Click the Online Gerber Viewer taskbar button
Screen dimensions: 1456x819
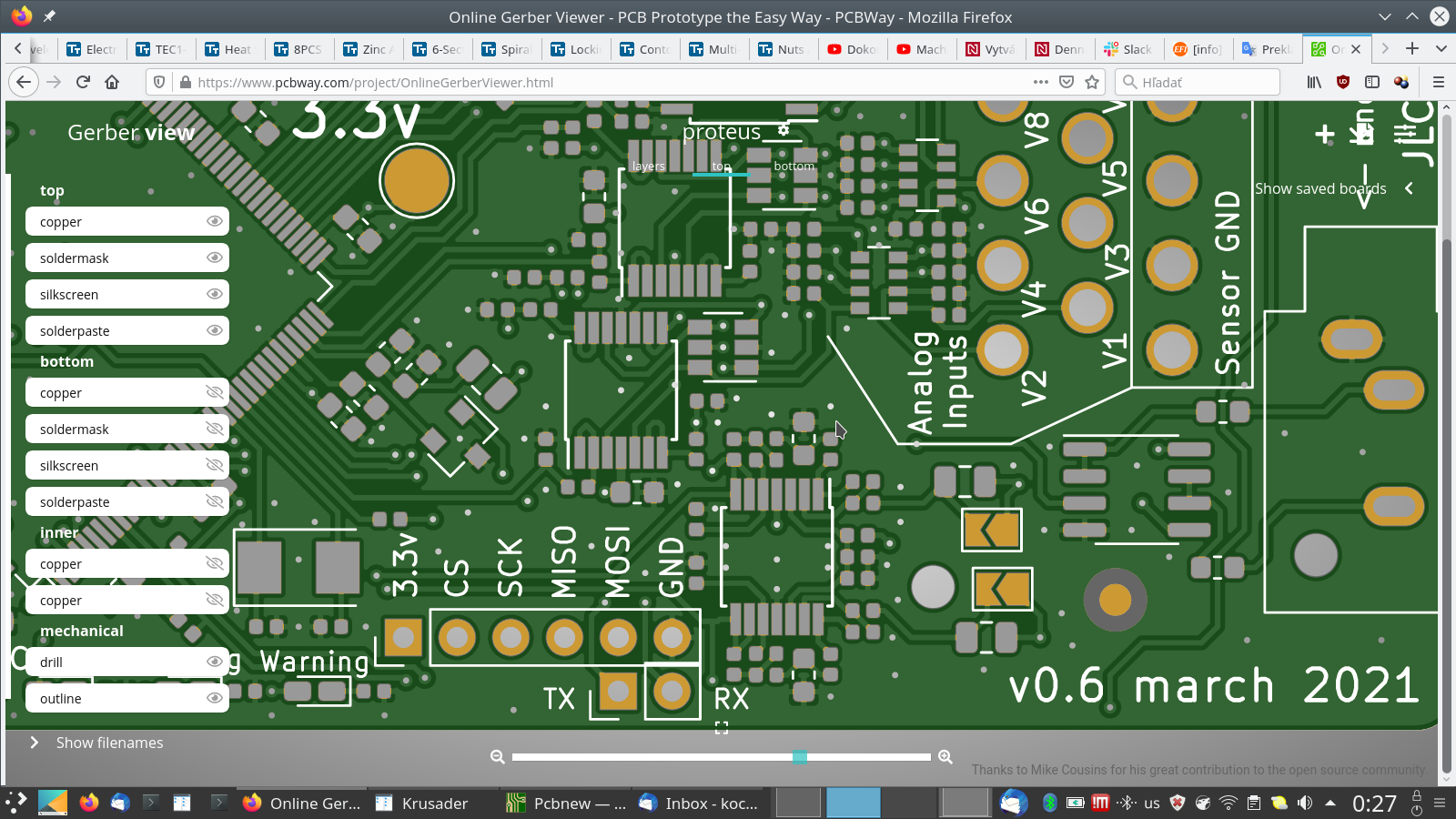point(302,803)
